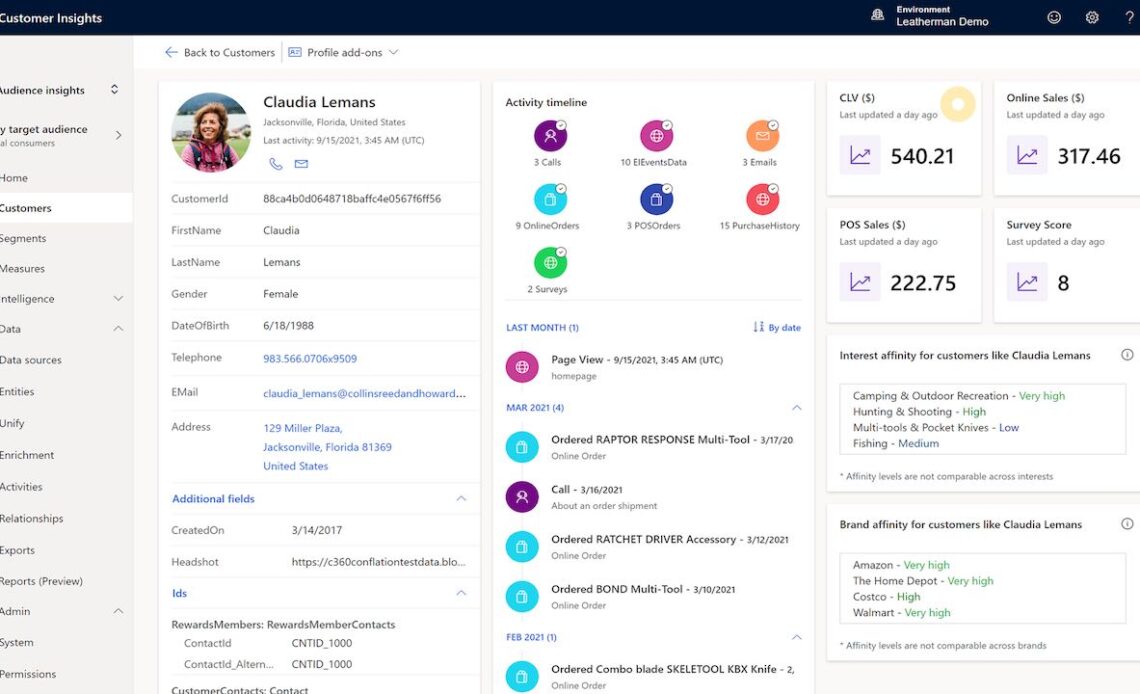Toggle the 3 Calls activity filter
The height and width of the screenshot is (694, 1140).
[x=549, y=137]
